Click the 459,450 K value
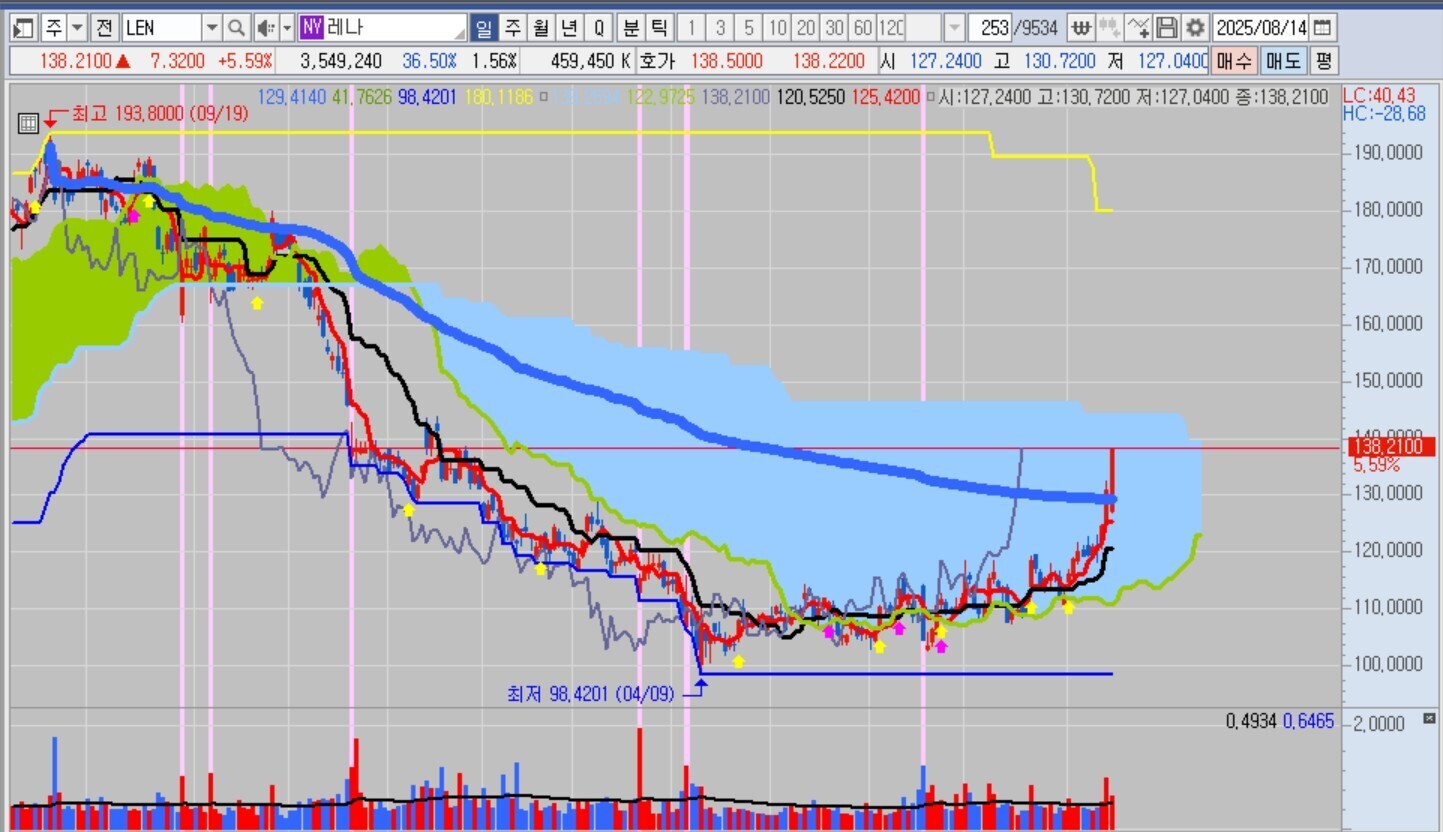The height and width of the screenshot is (832, 1443). click(590, 61)
